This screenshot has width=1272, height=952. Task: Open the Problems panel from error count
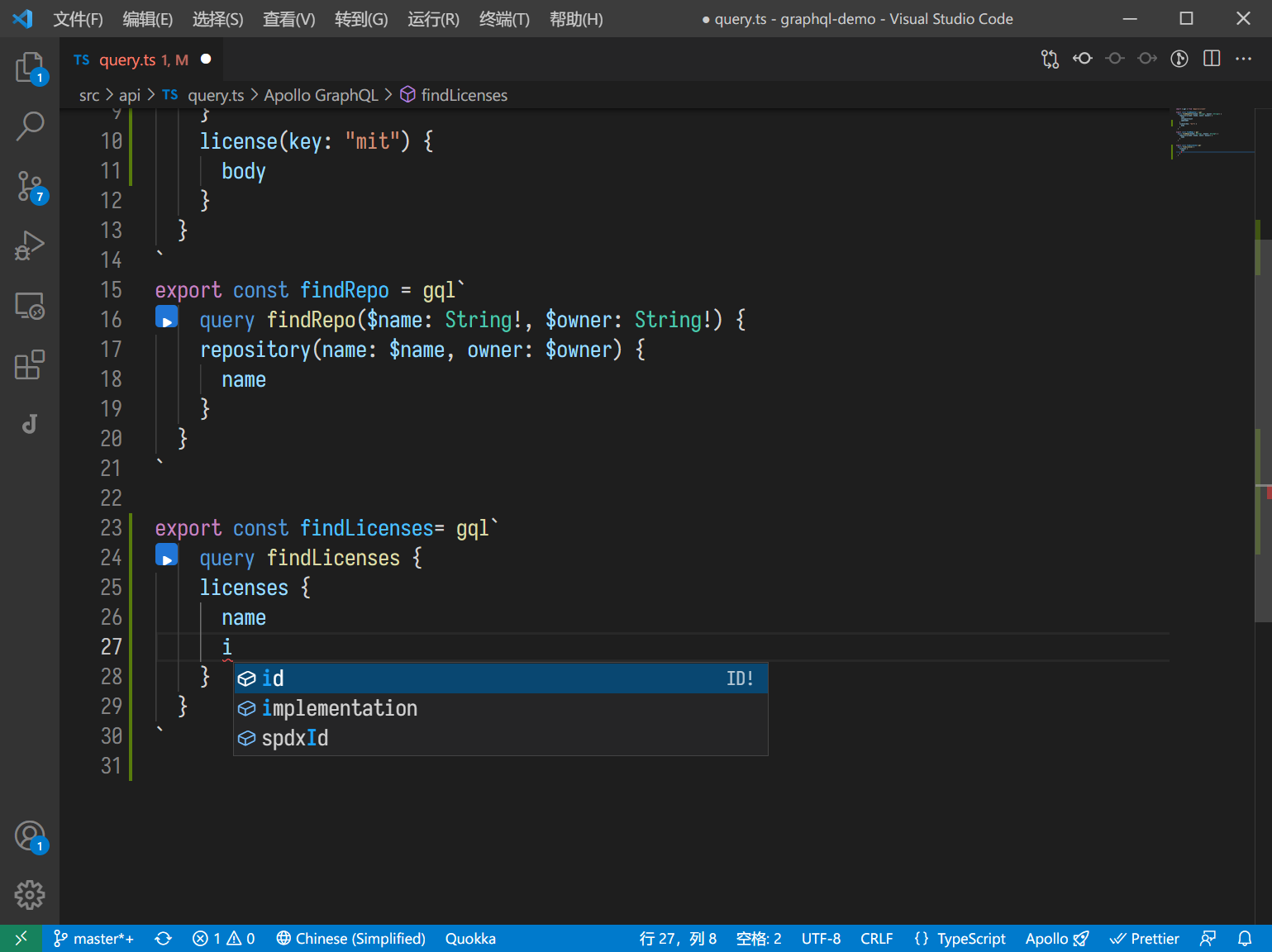point(223,938)
